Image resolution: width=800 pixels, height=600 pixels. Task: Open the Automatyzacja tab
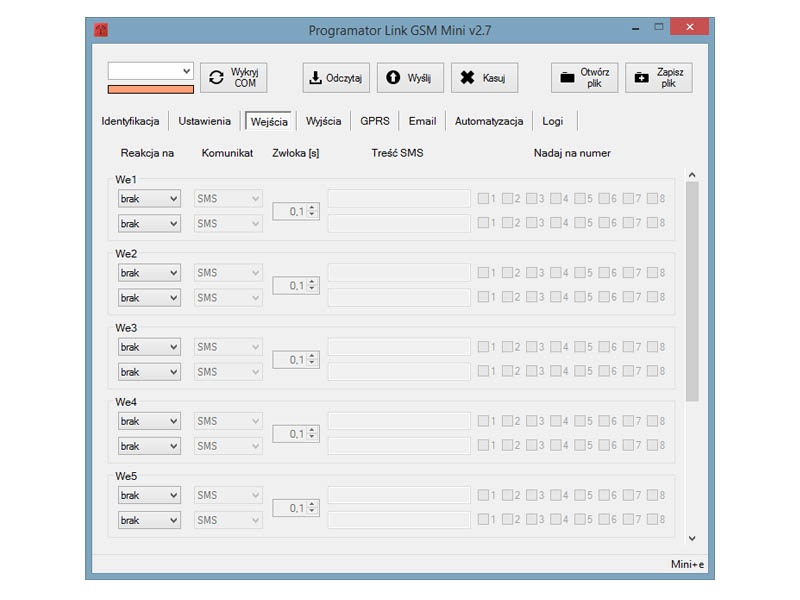point(489,121)
